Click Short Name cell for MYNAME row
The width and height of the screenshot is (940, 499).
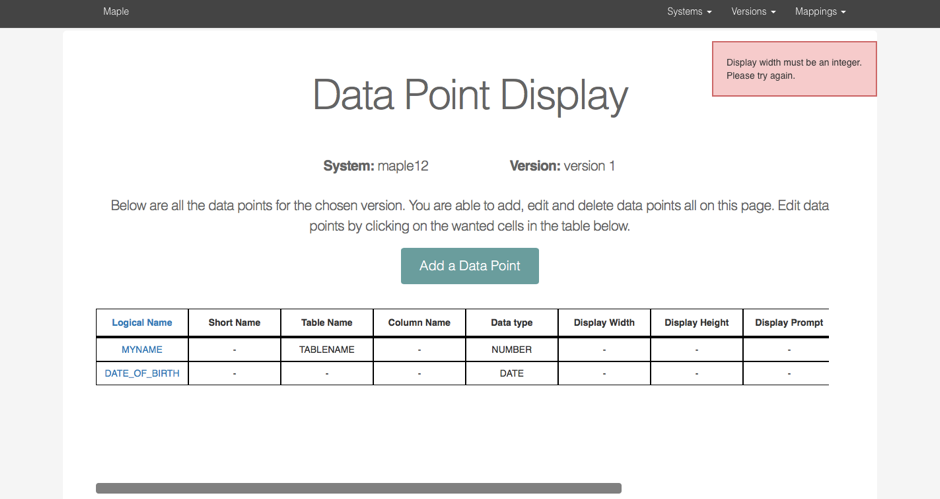[234, 350]
